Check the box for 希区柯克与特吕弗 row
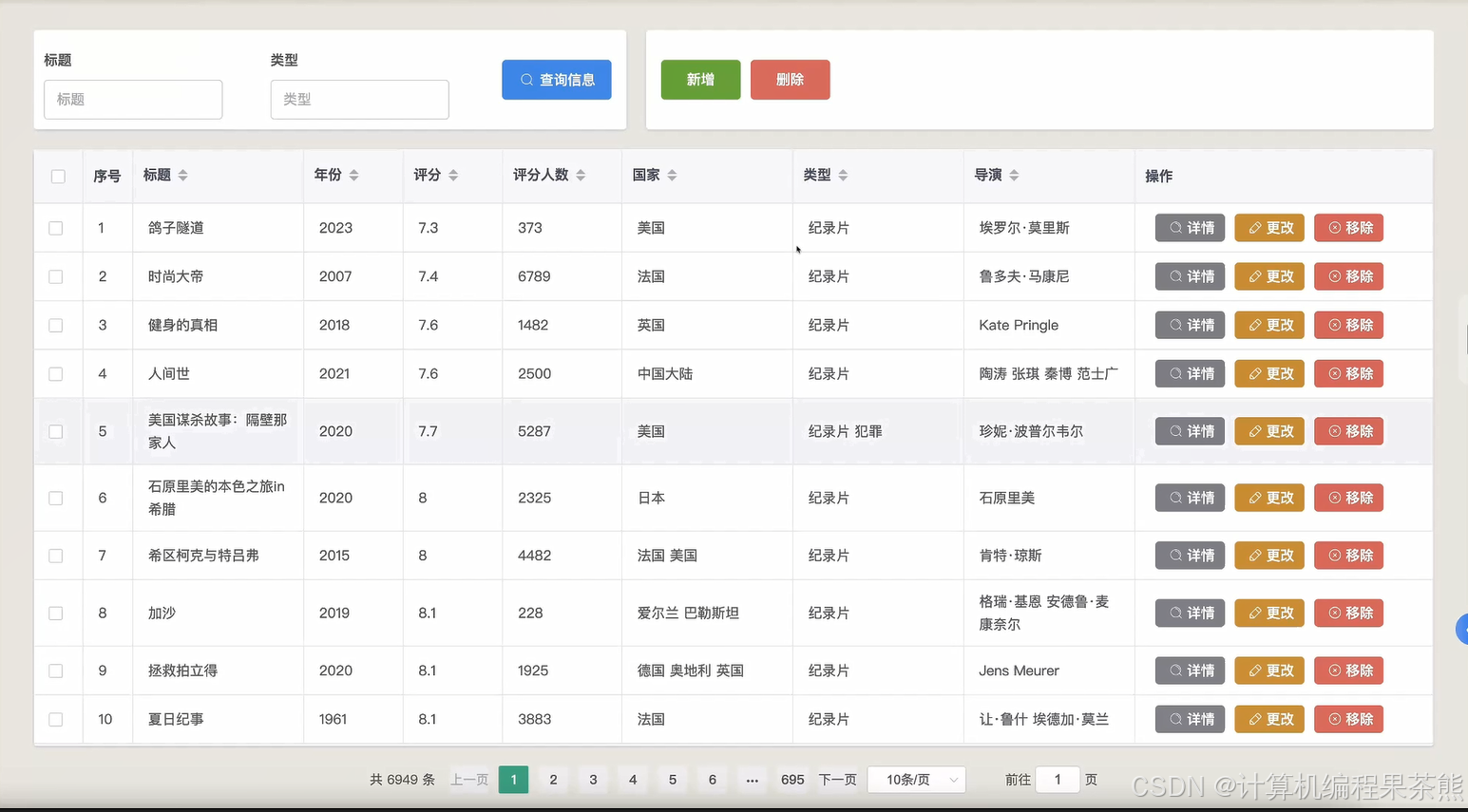1468x812 pixels. (56, 556)
